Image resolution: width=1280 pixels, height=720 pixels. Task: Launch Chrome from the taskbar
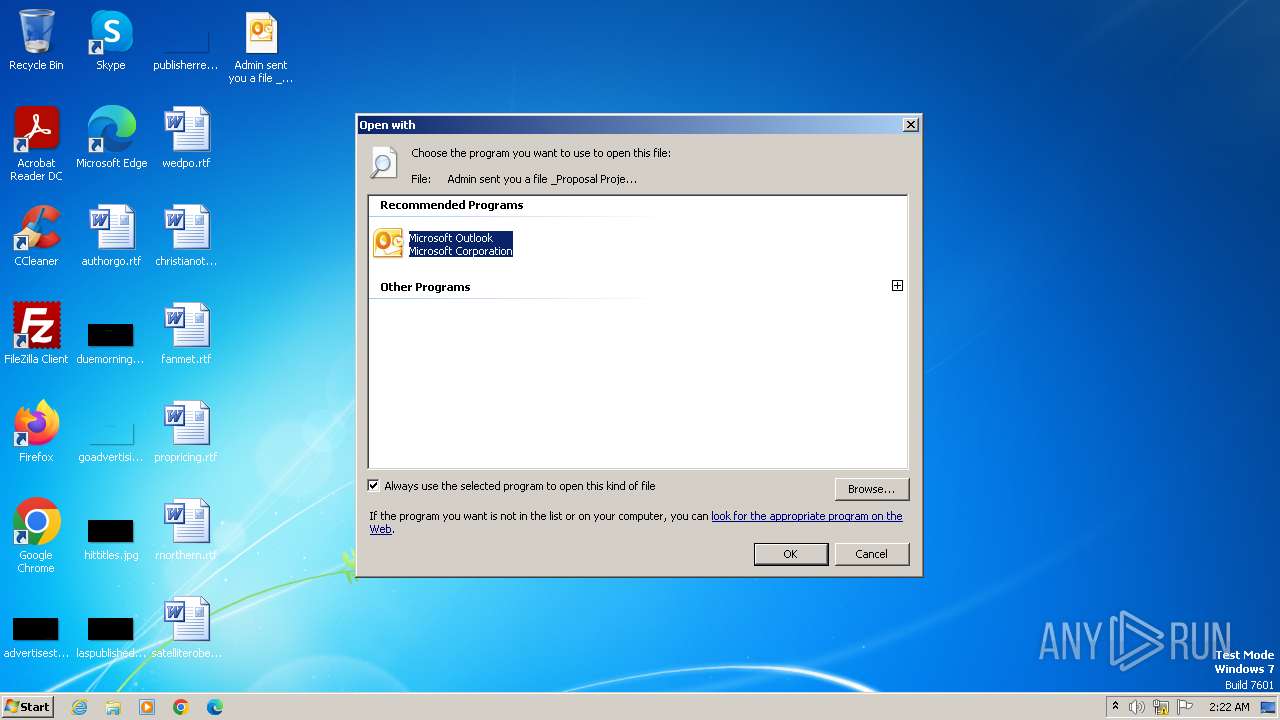click(x=181, y=707)
